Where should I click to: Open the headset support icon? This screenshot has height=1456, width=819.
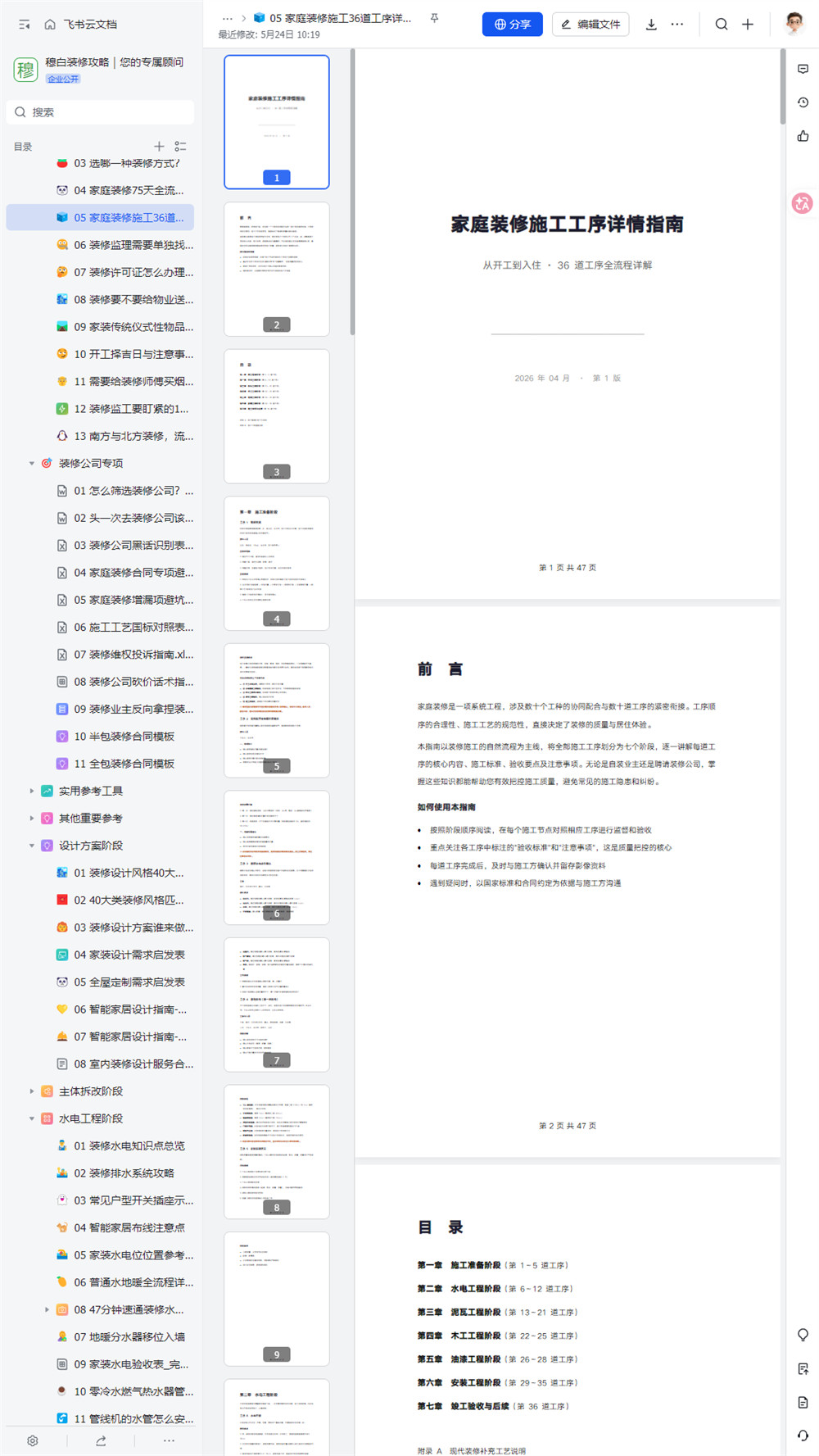[803, 1436]
